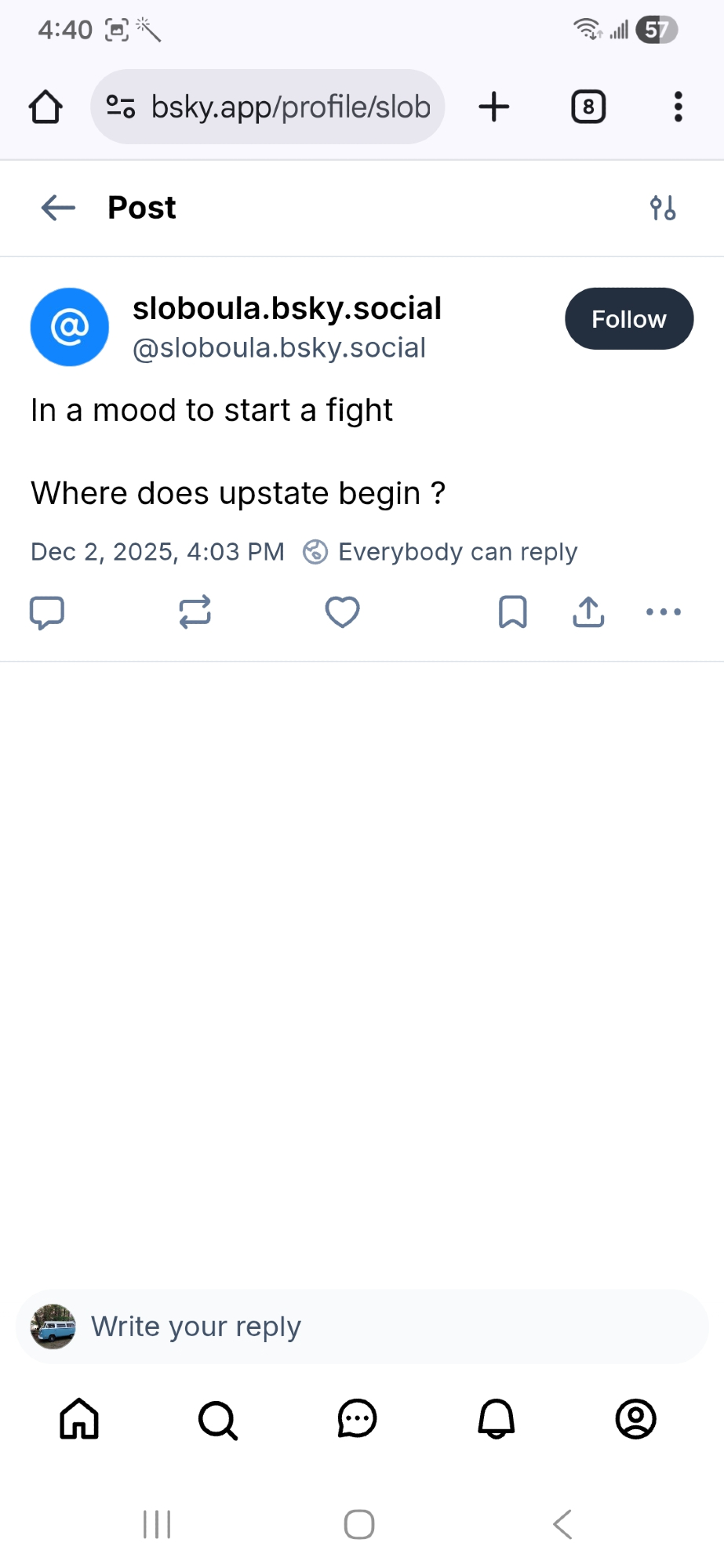The width and height of the screenshot is (724, 1568).
Task: Go back using the Post header arrow
Action: click(58, 209)
